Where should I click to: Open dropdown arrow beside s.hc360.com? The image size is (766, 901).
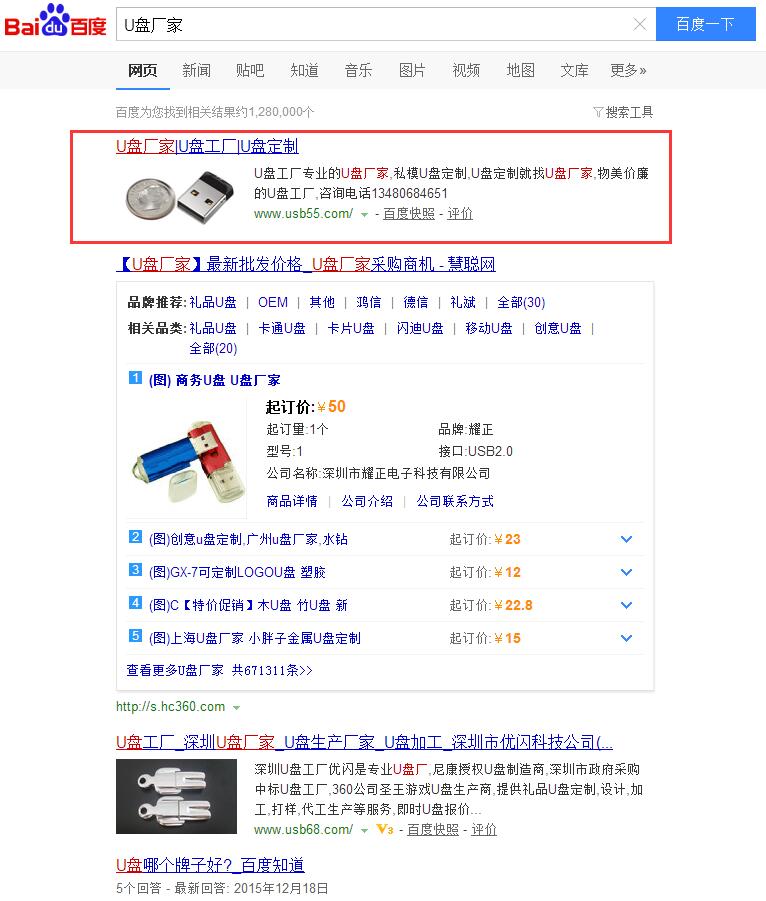[236, 708]
